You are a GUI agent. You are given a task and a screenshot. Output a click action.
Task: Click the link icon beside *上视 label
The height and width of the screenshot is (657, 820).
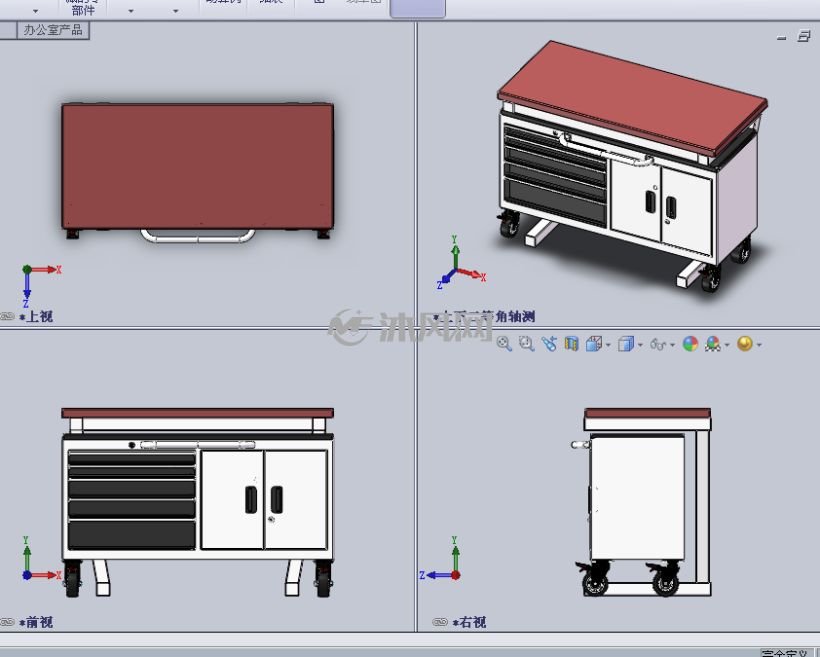(x=7, y=316)
